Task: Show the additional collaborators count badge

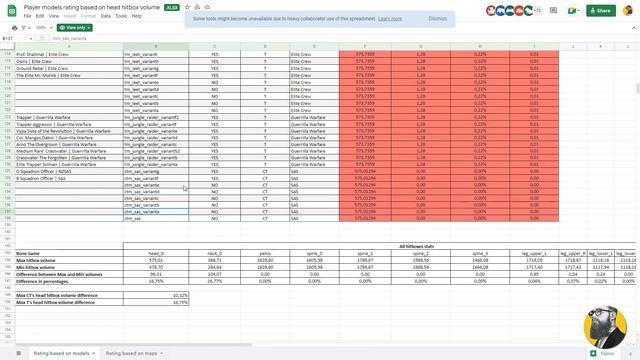Action: pos(538,11)
